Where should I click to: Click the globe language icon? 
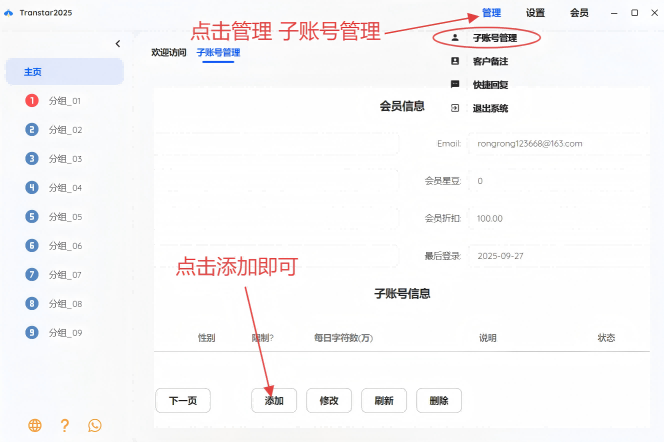[35, 425]
